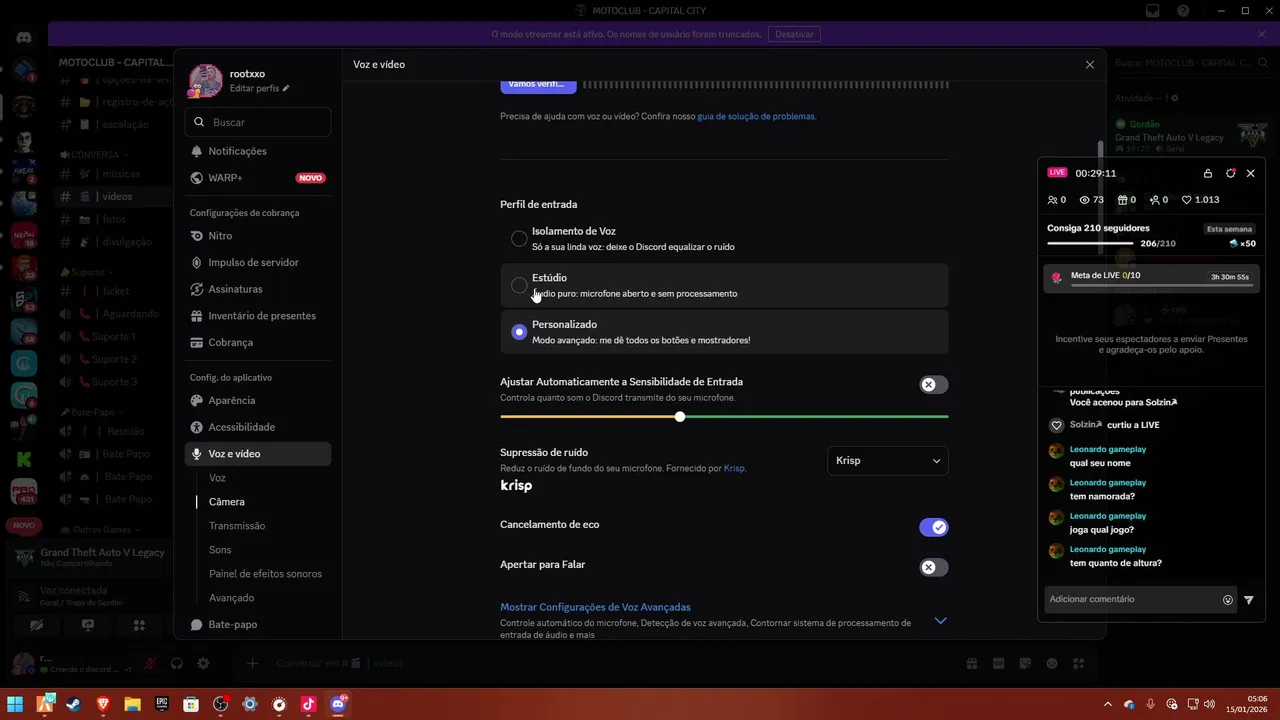Open Notificações settings icon
This screenshot has width=1280, height=720.
click(196, 151)
